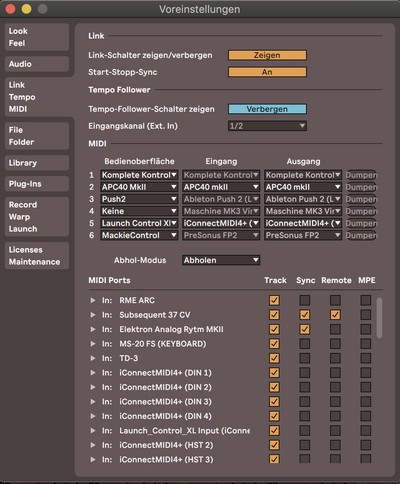
Task: Switch to the Audio preferences tab
Action: [37, 64]
